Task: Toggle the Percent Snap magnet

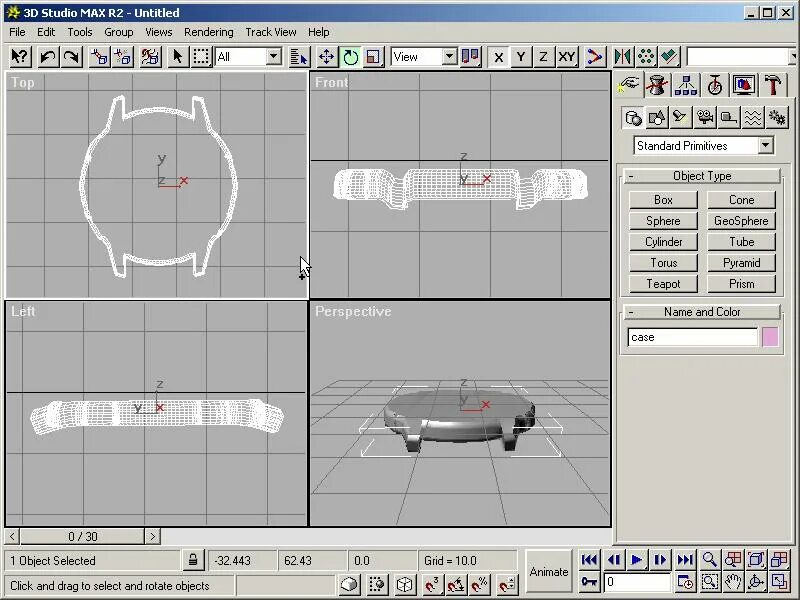Action: (x=480, y=584)
